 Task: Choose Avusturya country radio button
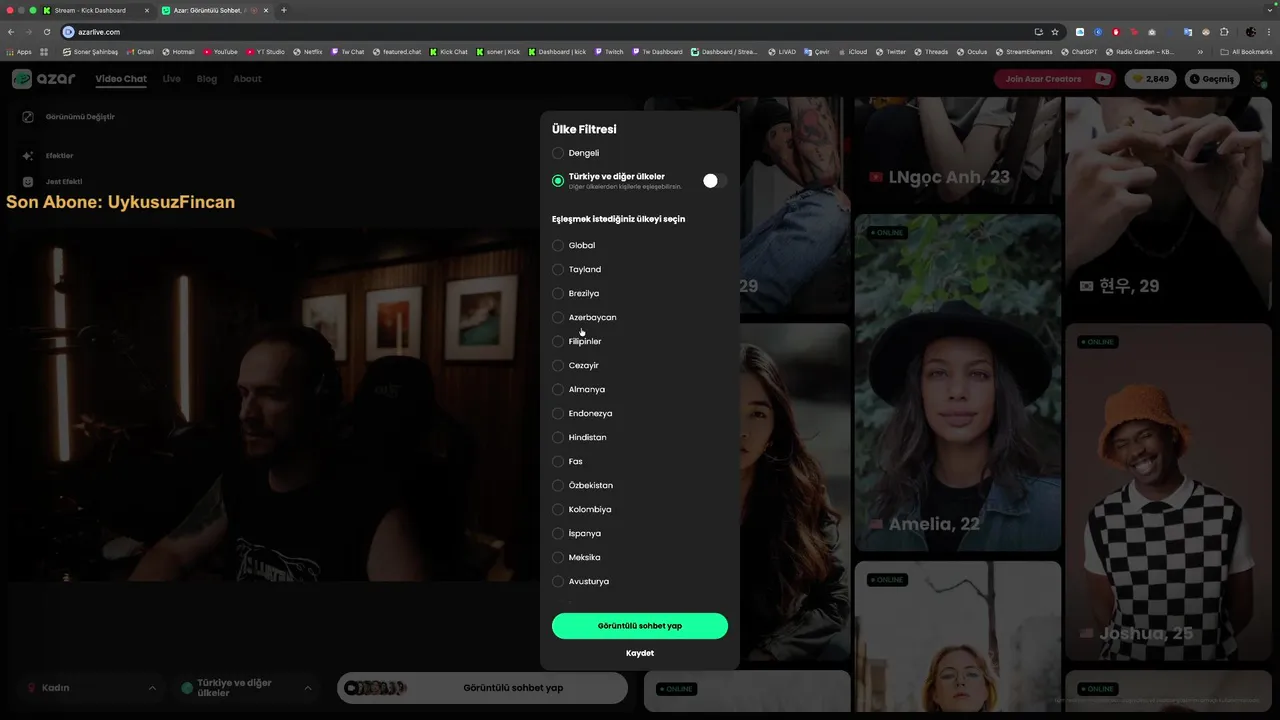click(x=558, y=581)
